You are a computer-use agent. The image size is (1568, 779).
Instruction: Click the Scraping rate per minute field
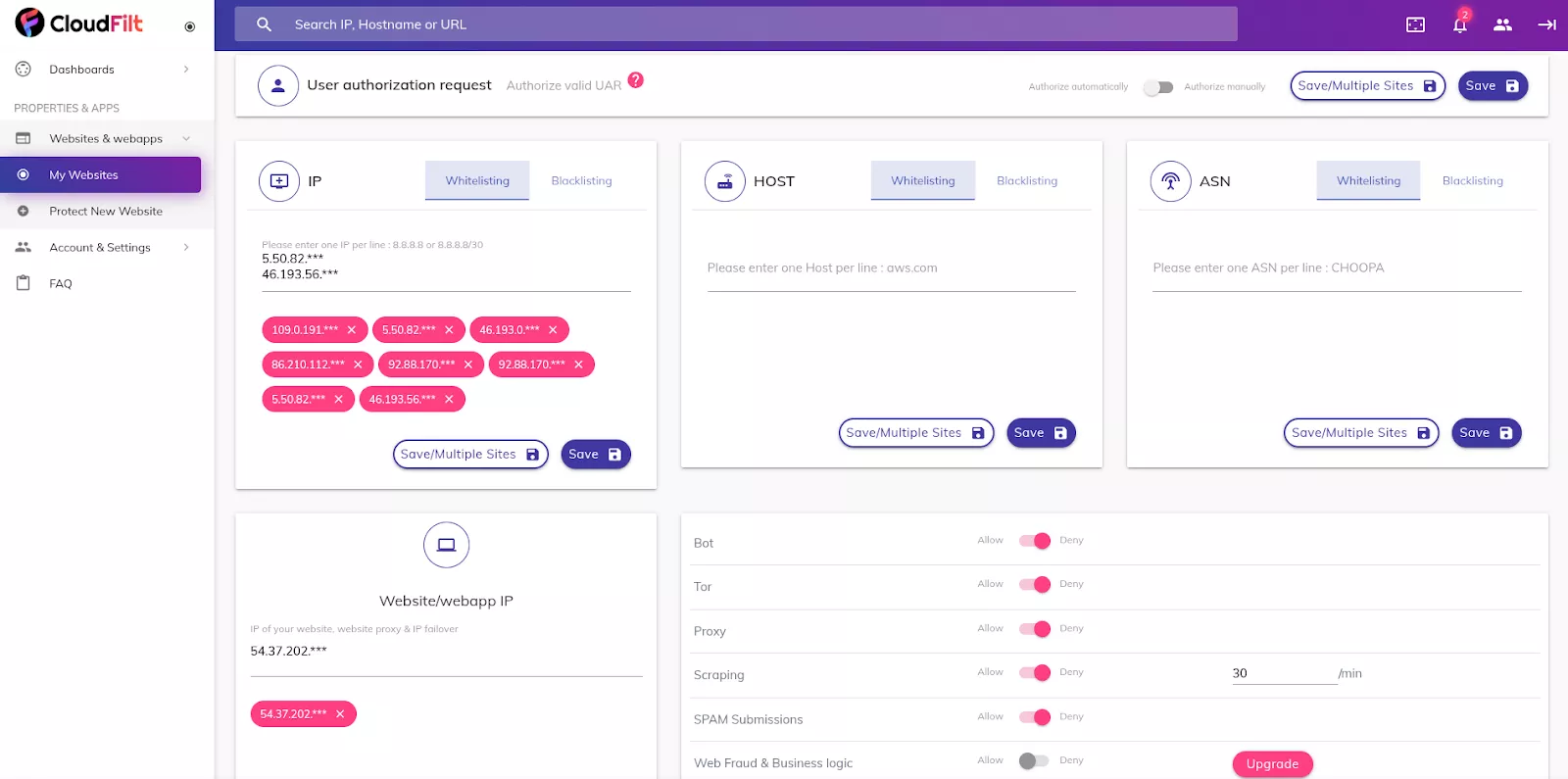coord(1283,673)
